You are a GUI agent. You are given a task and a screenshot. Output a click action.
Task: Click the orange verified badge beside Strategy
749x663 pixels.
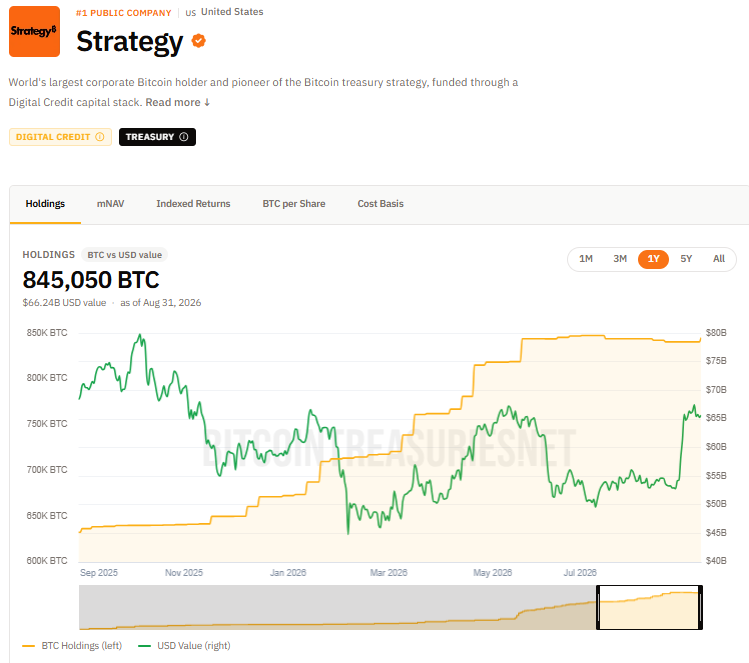pyautogui.click(x=199, y=41)
